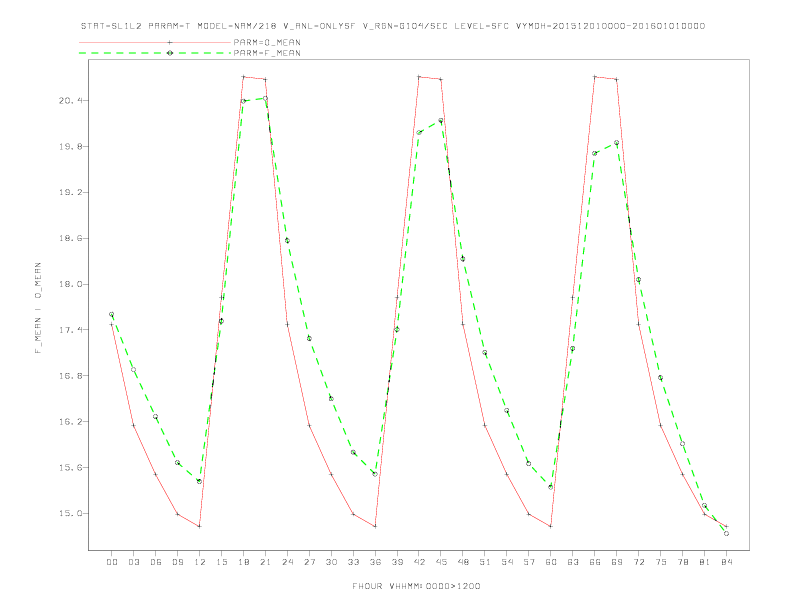Click x-axis tick label 72
792x612 pixels.
(x=638, y=562)
